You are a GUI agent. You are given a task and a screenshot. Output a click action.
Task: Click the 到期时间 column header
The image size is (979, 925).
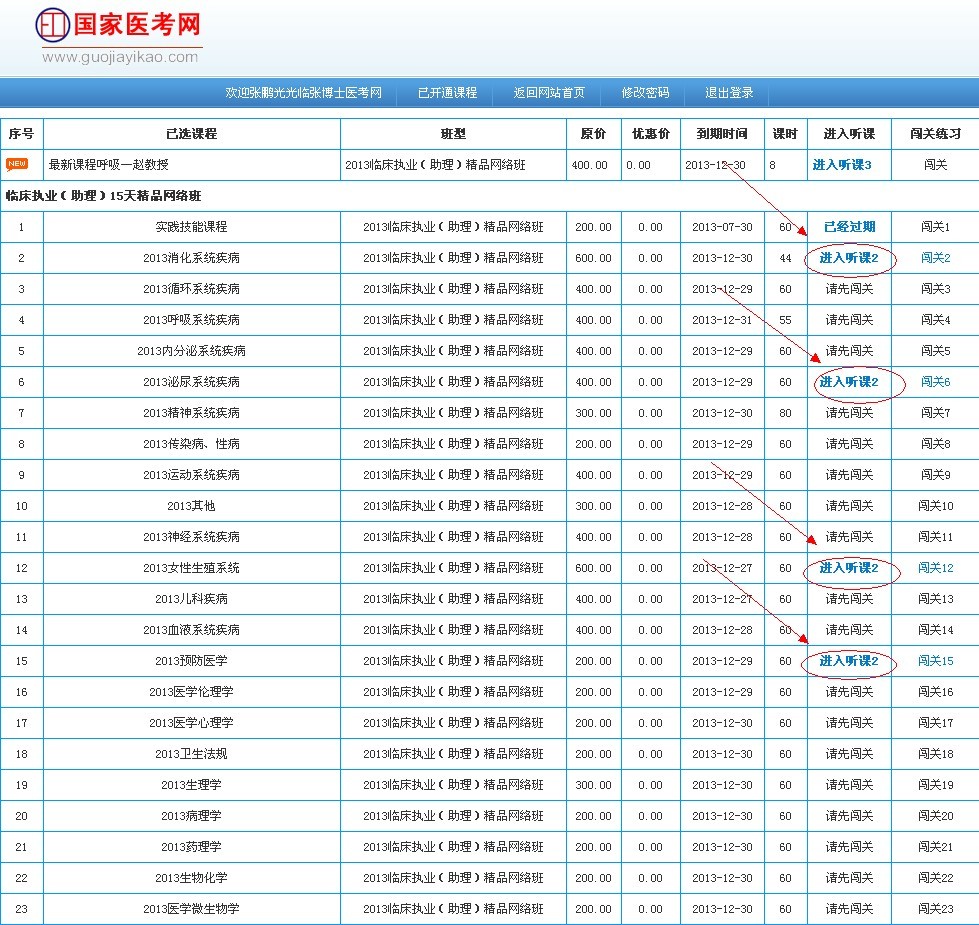pyautogui.click(x=722, y=134)
